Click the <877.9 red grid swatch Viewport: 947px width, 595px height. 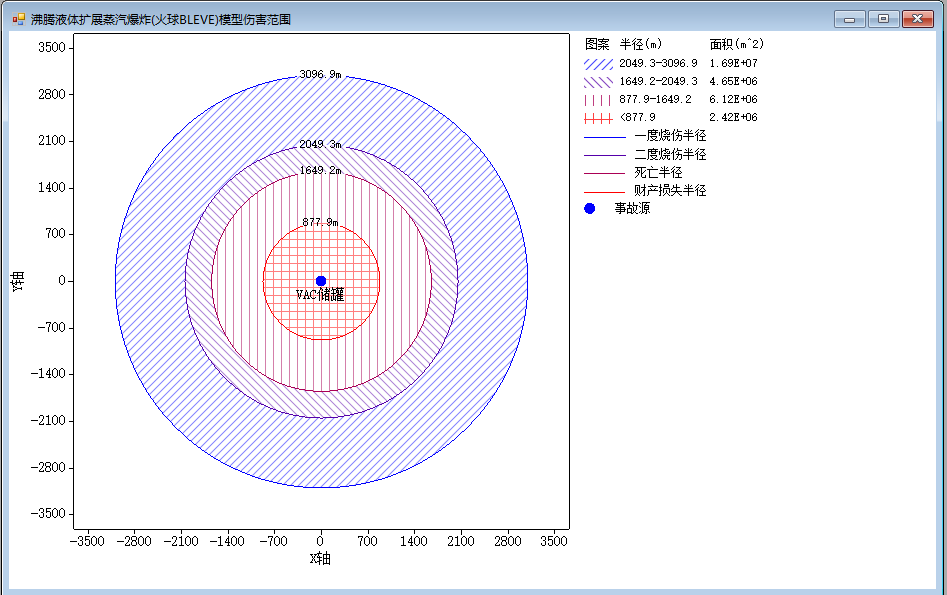pos(599,118)
